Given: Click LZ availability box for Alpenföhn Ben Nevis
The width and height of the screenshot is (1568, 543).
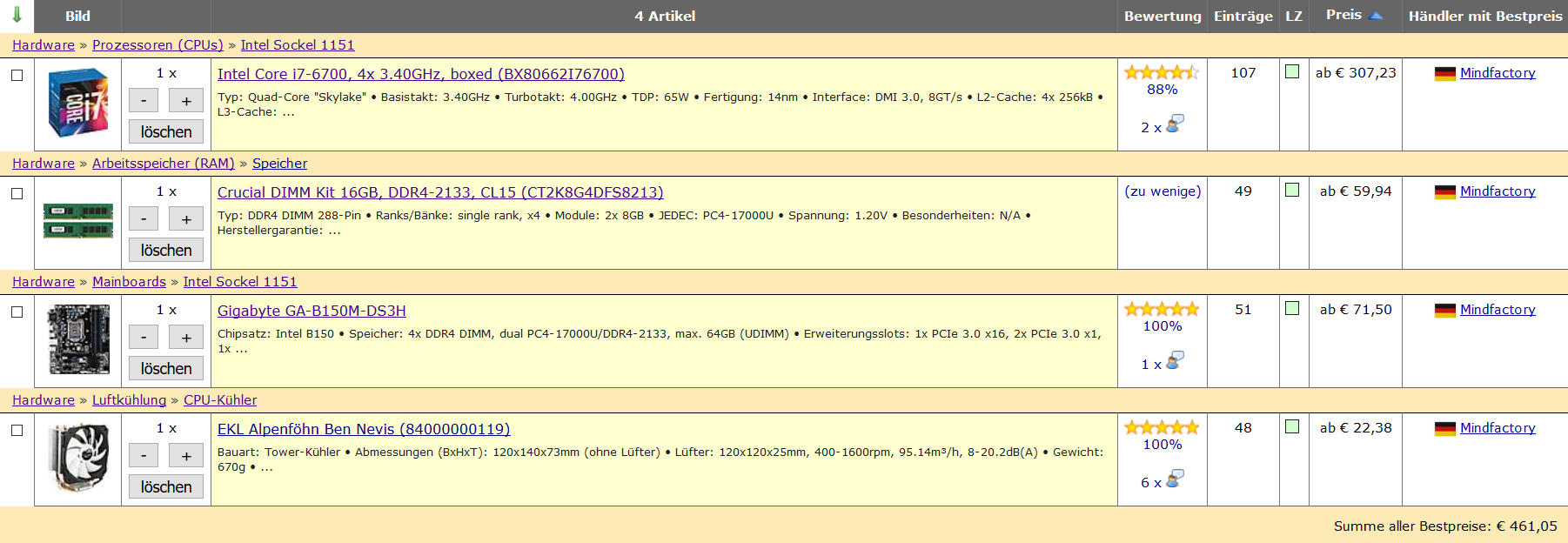Looking at the screenshot, I should point(1293,426).
